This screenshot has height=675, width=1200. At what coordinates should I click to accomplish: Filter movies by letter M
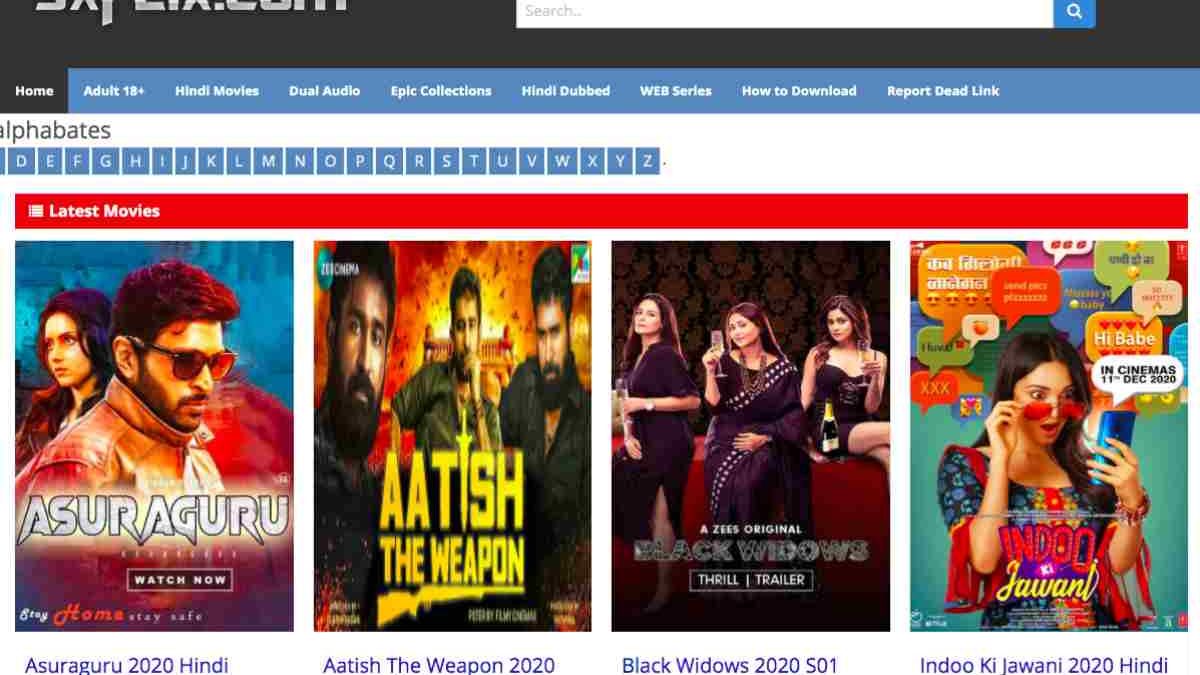[268, 161]
